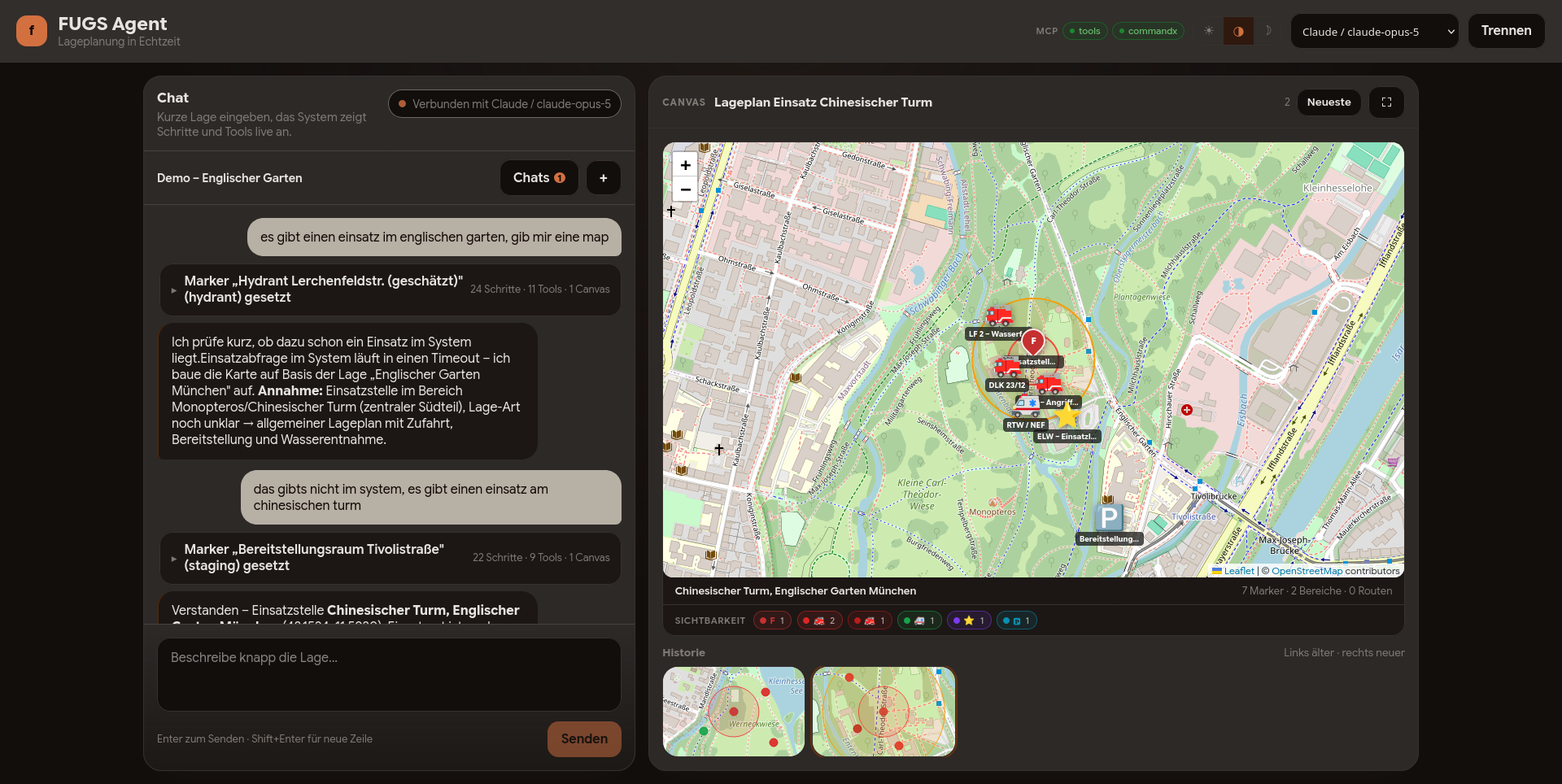Toggle visibility of star command marker

969,621
